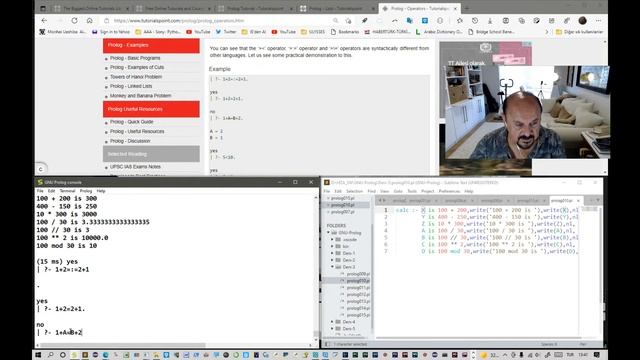Close the active Sublime Text file tab

click(x=578, y=201)
